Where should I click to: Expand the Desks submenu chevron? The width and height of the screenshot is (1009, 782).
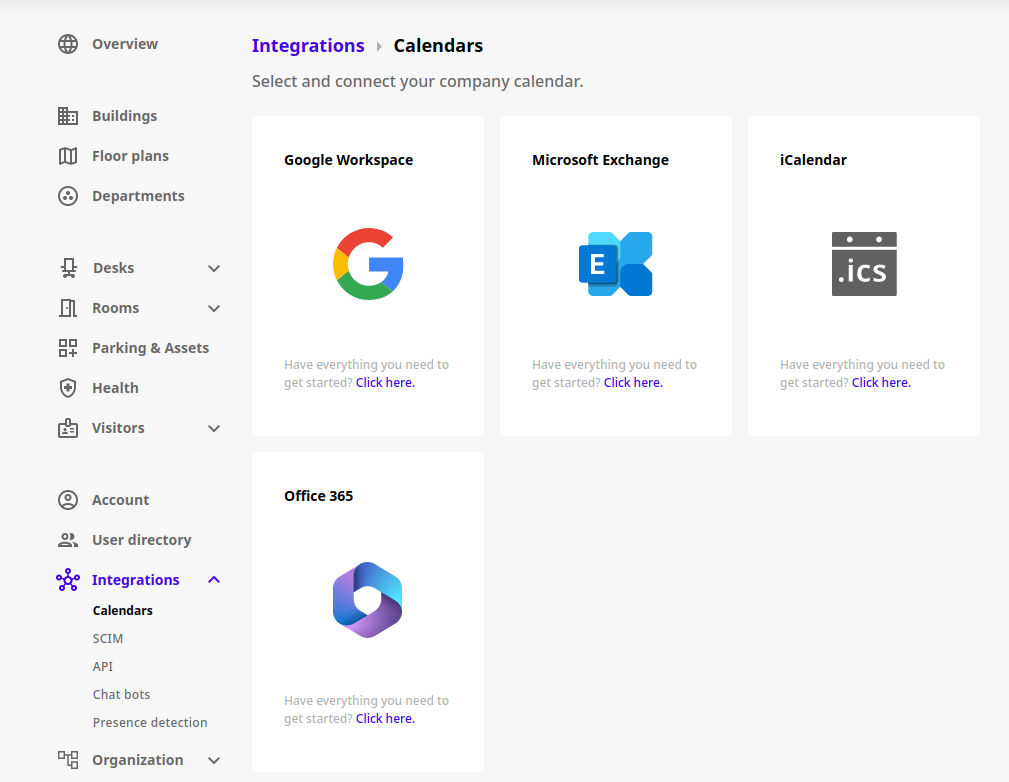coord(214,268)
